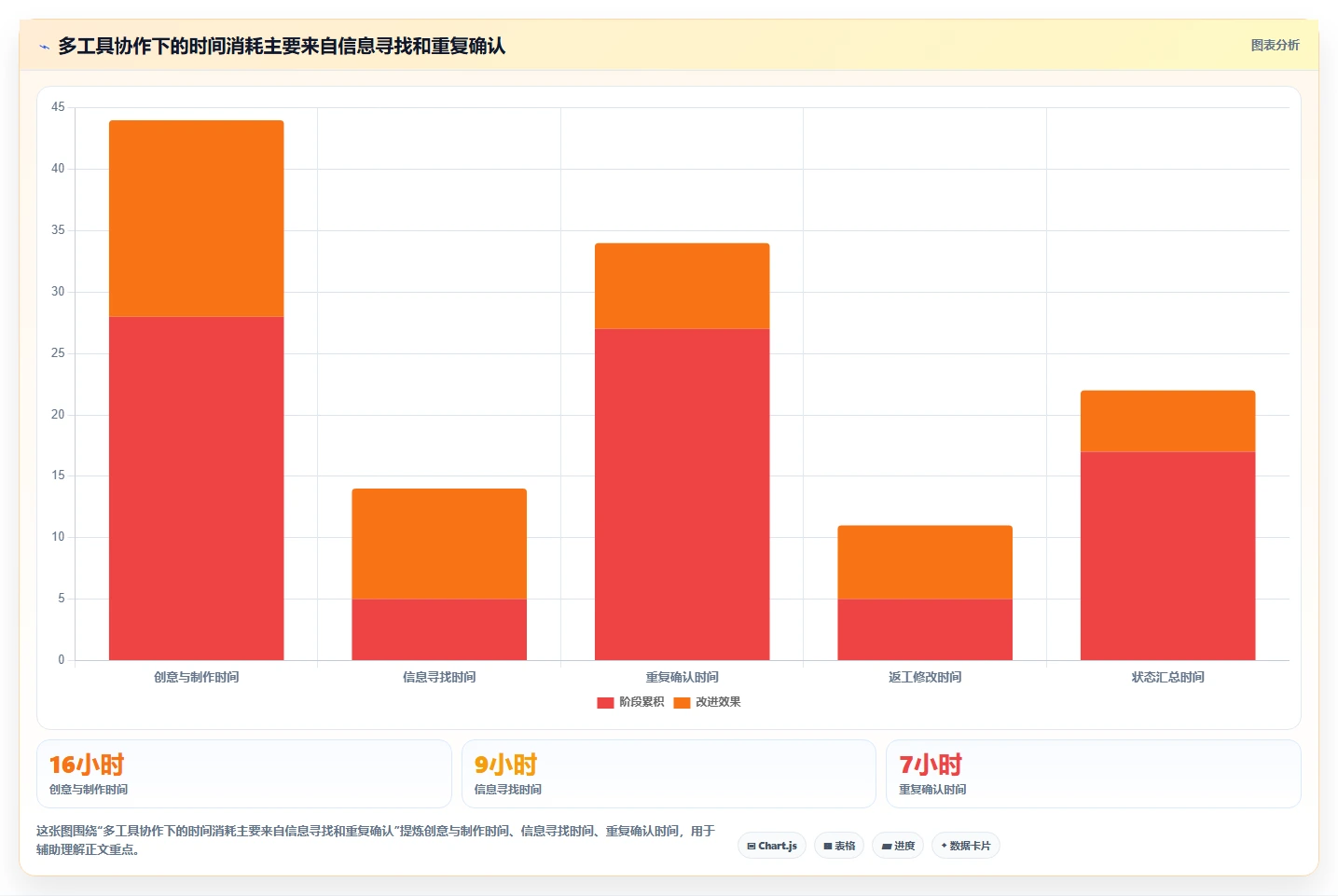Click the 改进效果 legend label
The image size is (1338, 896).
pos(718,702)
